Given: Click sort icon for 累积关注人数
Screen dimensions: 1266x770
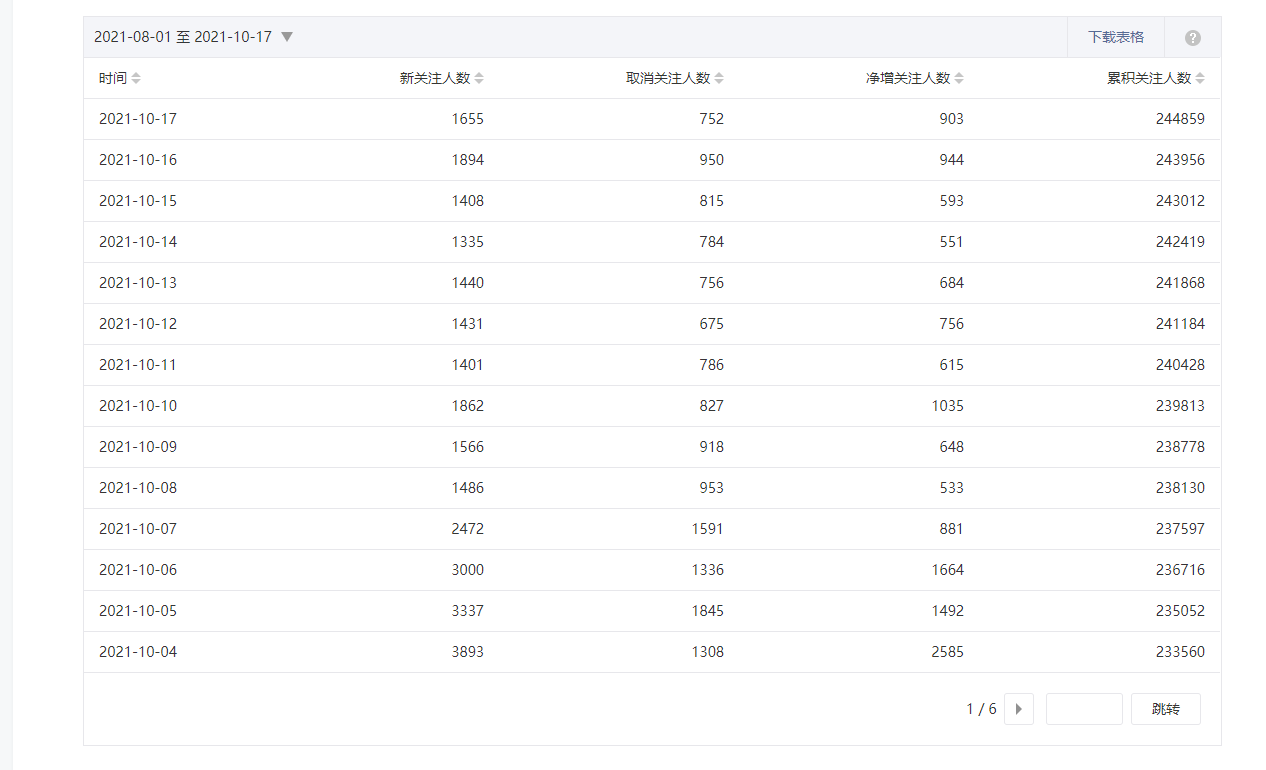Looking at the screenshot, I should coord(1200,78).
